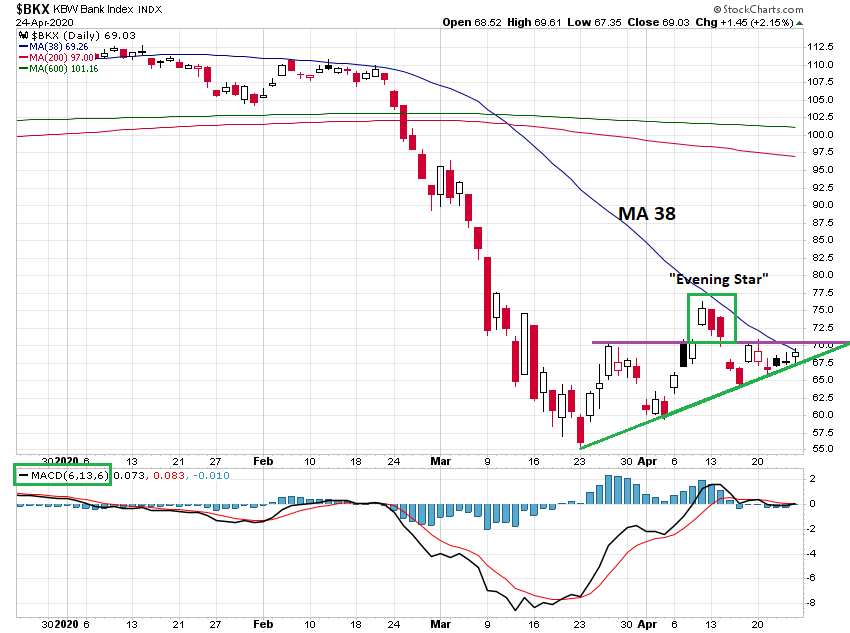The width and height of the screenshot is (850, 633).
Task: Click the 55.0 price axis label
Action: (823, 449)
